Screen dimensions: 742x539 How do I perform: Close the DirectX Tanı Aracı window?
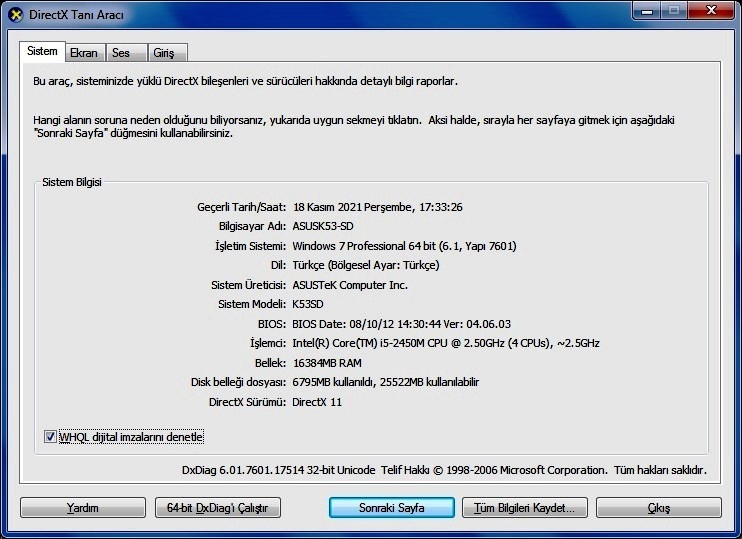pos(711,10)
